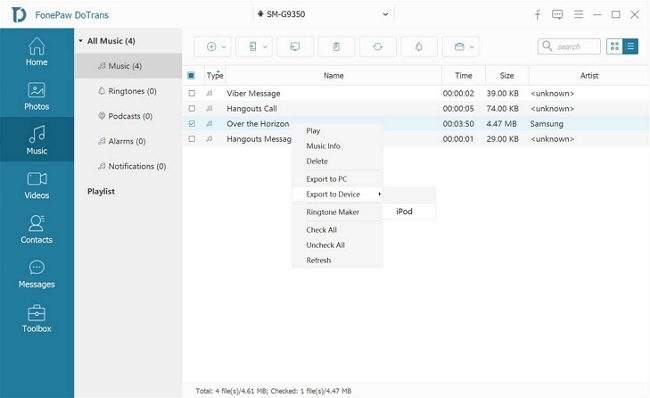650x398 pixels.
Task: Click the toolbox briefcase toolbar icon
Action: pos(459,46)
